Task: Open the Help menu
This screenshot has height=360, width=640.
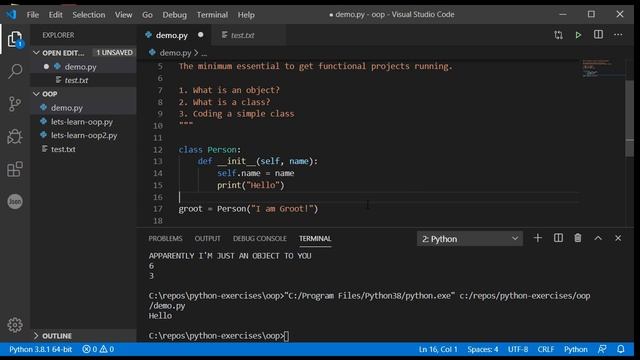Action: pyautogui.click(x=246, y=15)
